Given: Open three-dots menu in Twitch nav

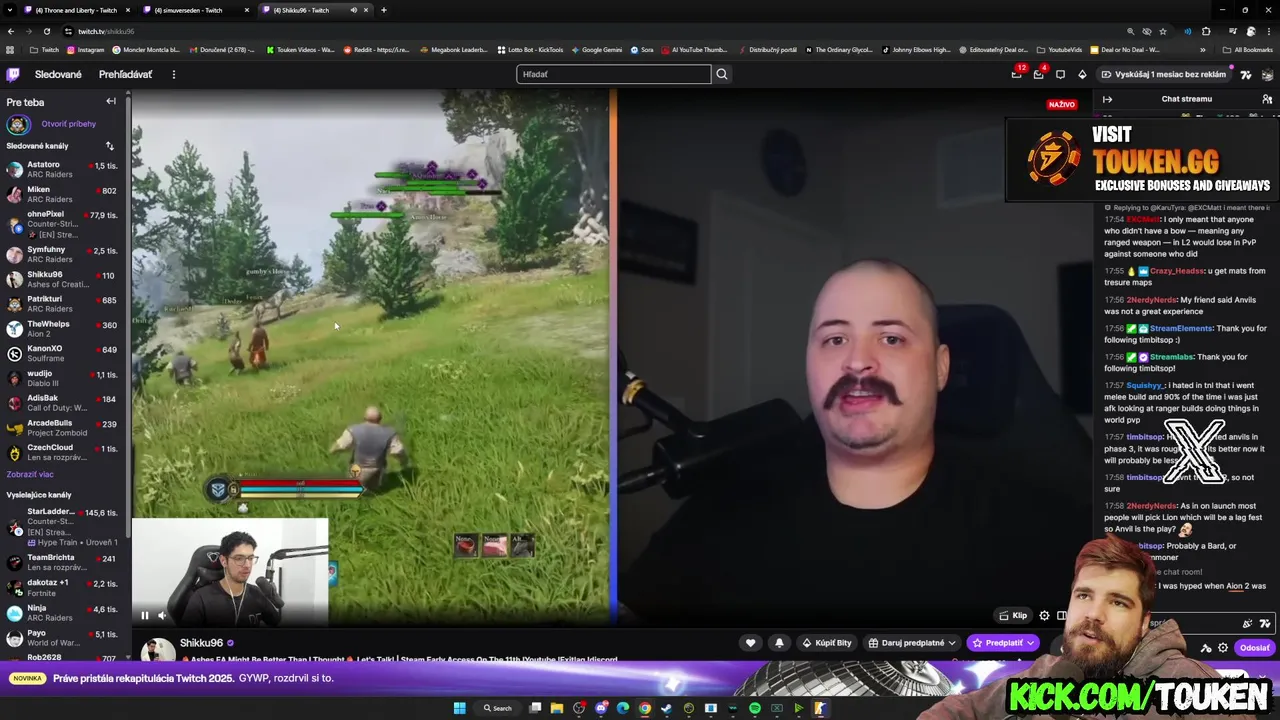Looking at the screenshot, I should pyautogui.click(x=173, y=74).
